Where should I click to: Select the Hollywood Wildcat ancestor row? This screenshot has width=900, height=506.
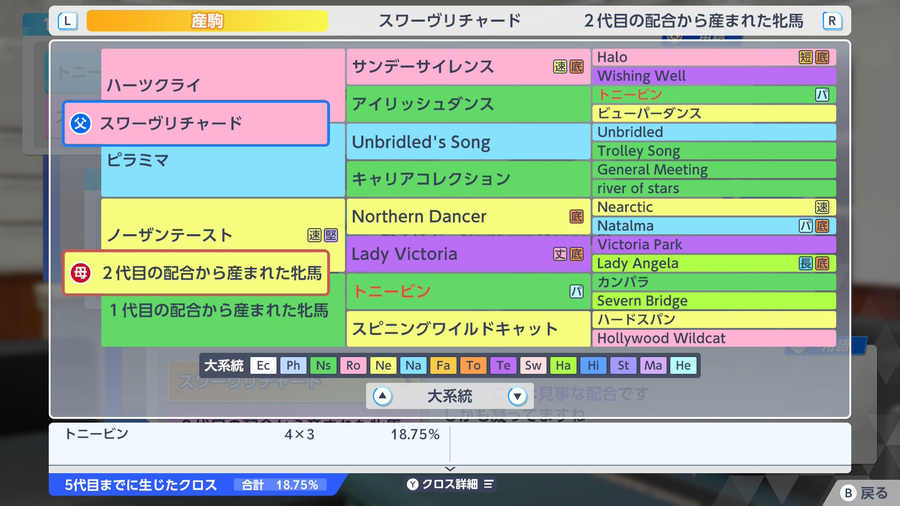click(x=714, y=338)
